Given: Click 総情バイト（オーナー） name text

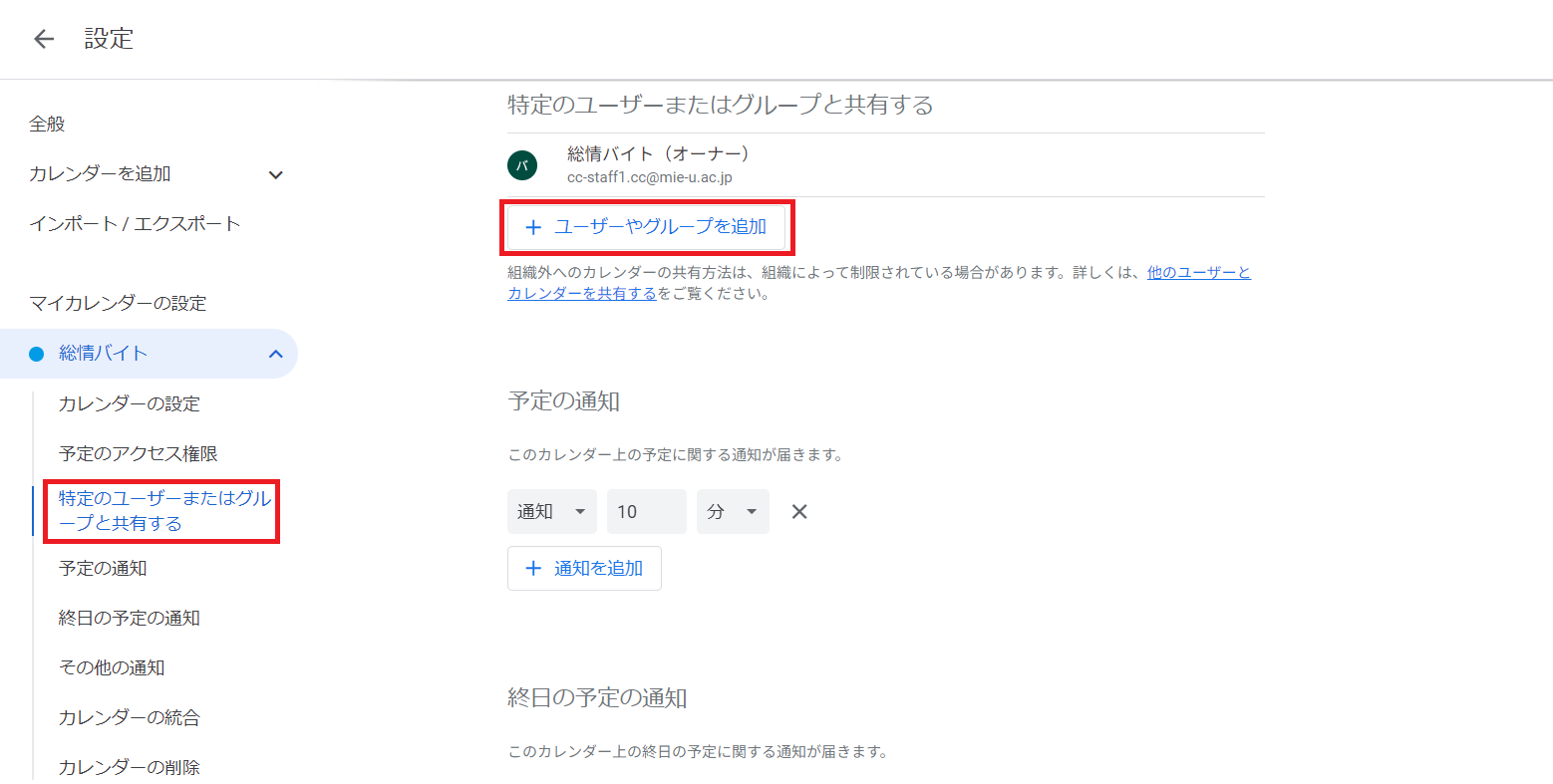Looking at the screenshot, I should click(659, 153).
